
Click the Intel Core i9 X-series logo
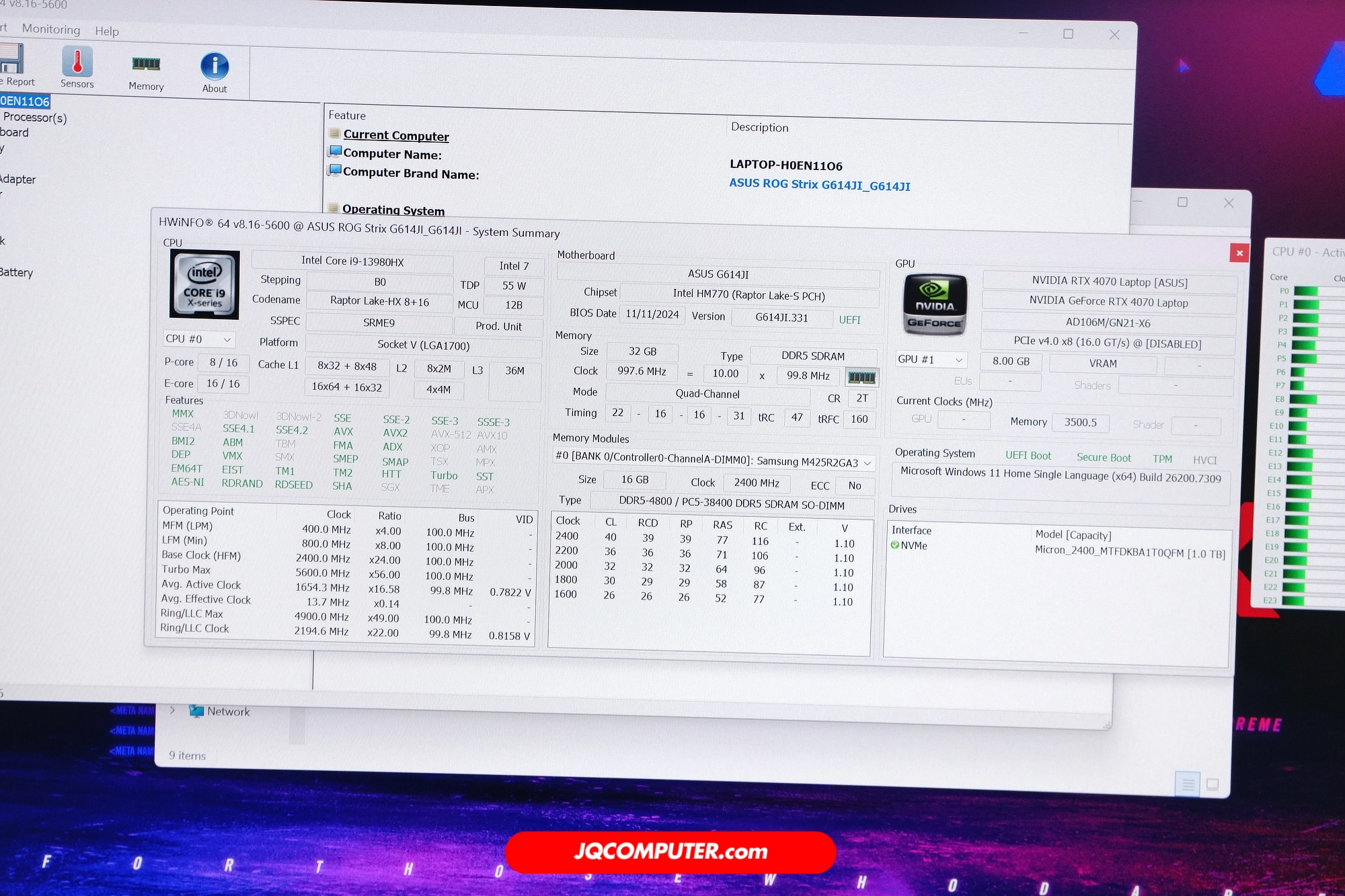[x=204, y=285]
